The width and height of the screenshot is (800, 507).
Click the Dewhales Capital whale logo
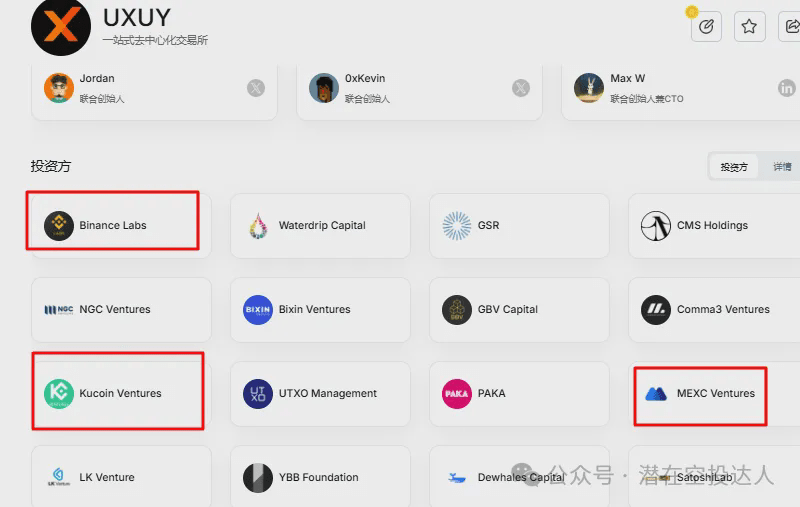click(457, 478)
